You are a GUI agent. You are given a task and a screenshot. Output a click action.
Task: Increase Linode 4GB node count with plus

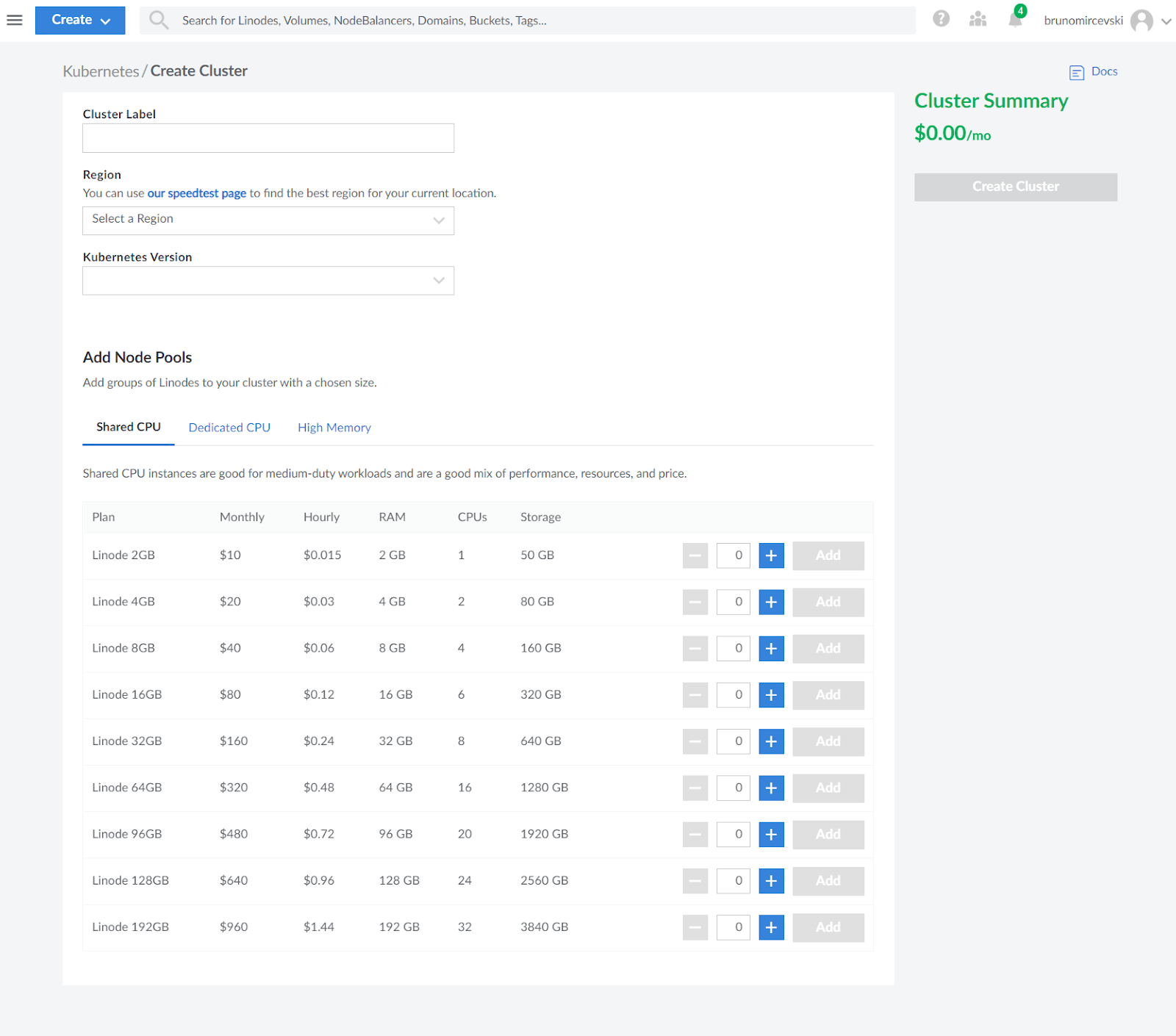771,602
